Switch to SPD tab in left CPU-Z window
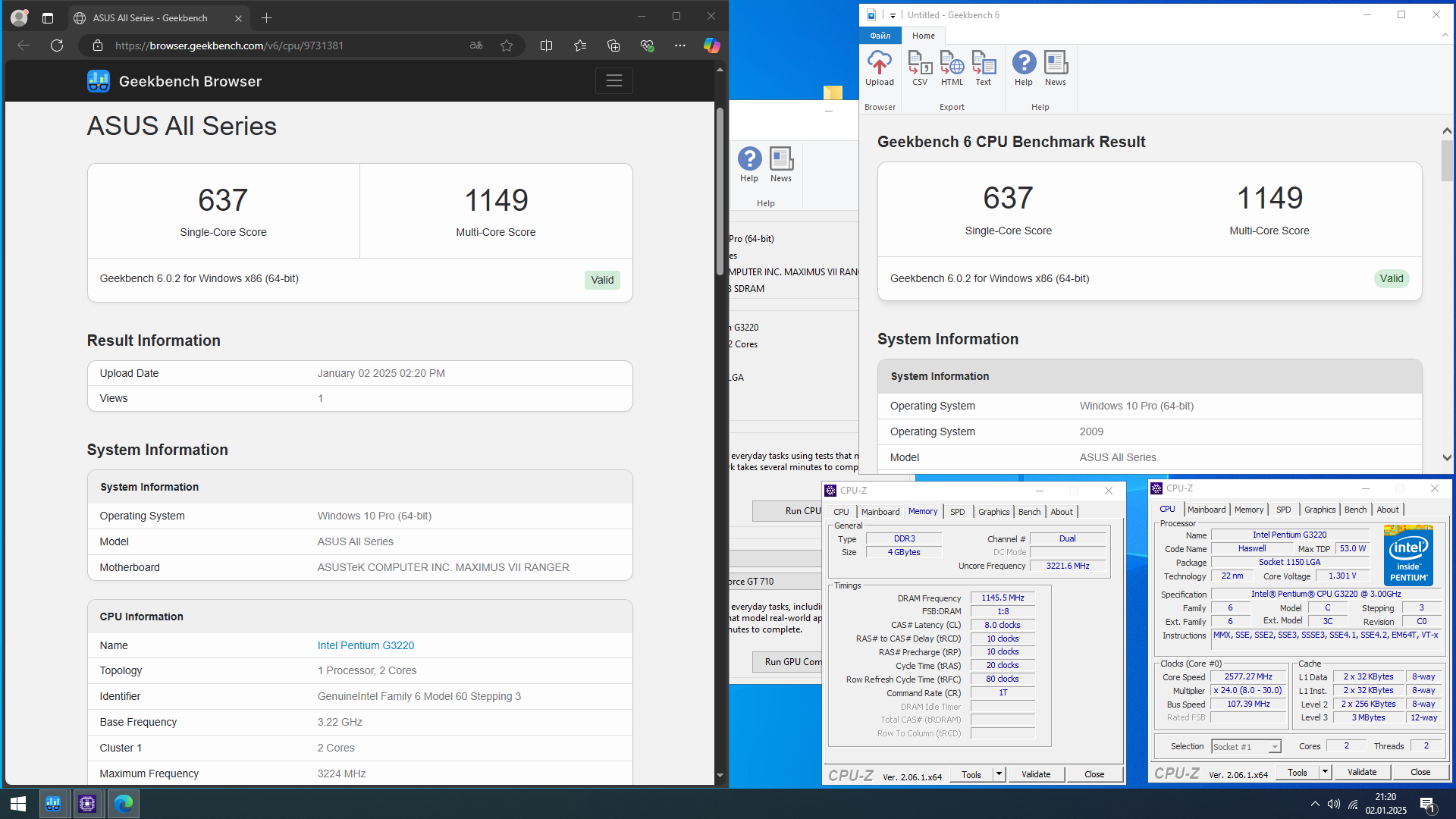Viewport: 1456px width, 819px height. tap(958, 512)
